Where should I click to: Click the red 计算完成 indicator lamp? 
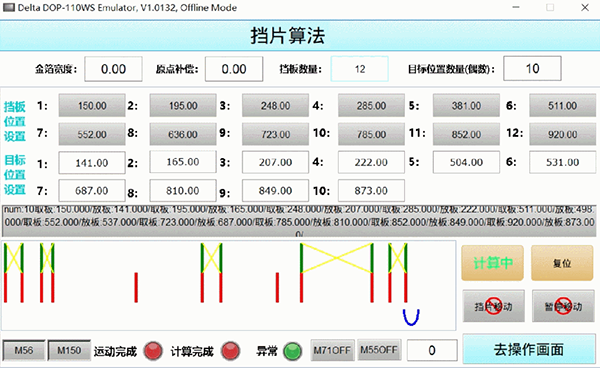click(x=230, y=350)
